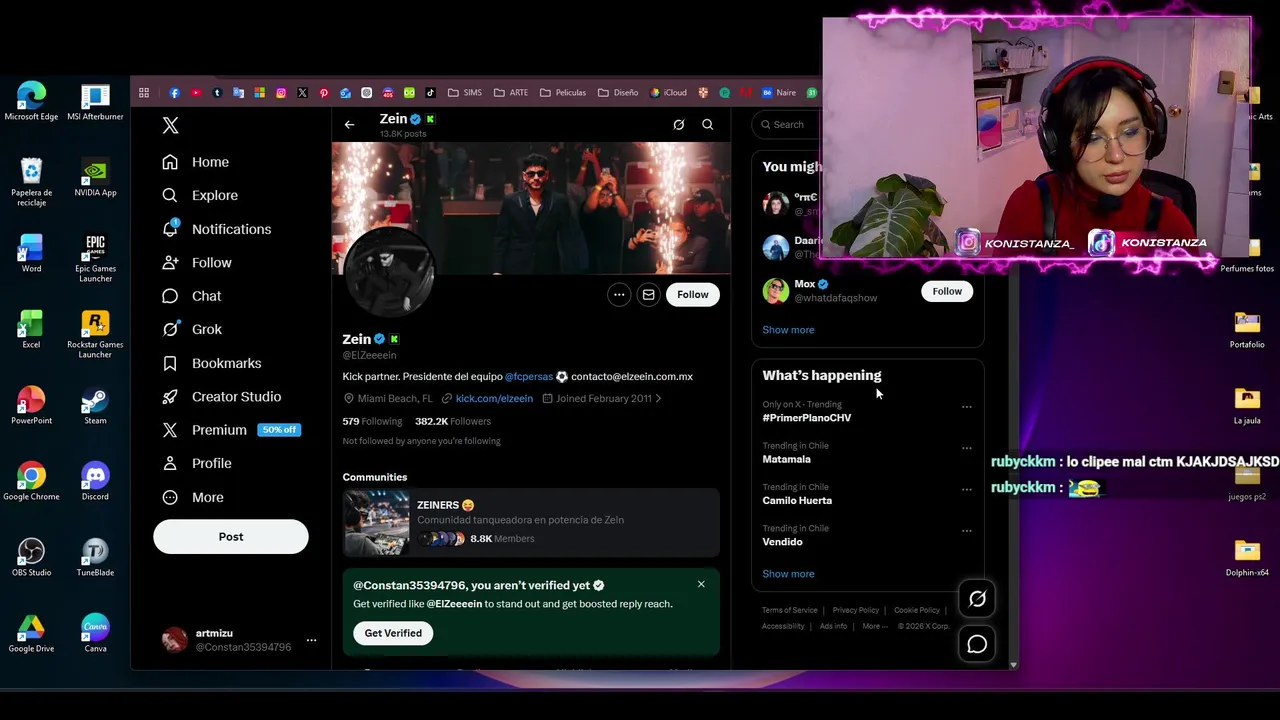Open the Peliculas bookmarks folder

pos(563,93)
